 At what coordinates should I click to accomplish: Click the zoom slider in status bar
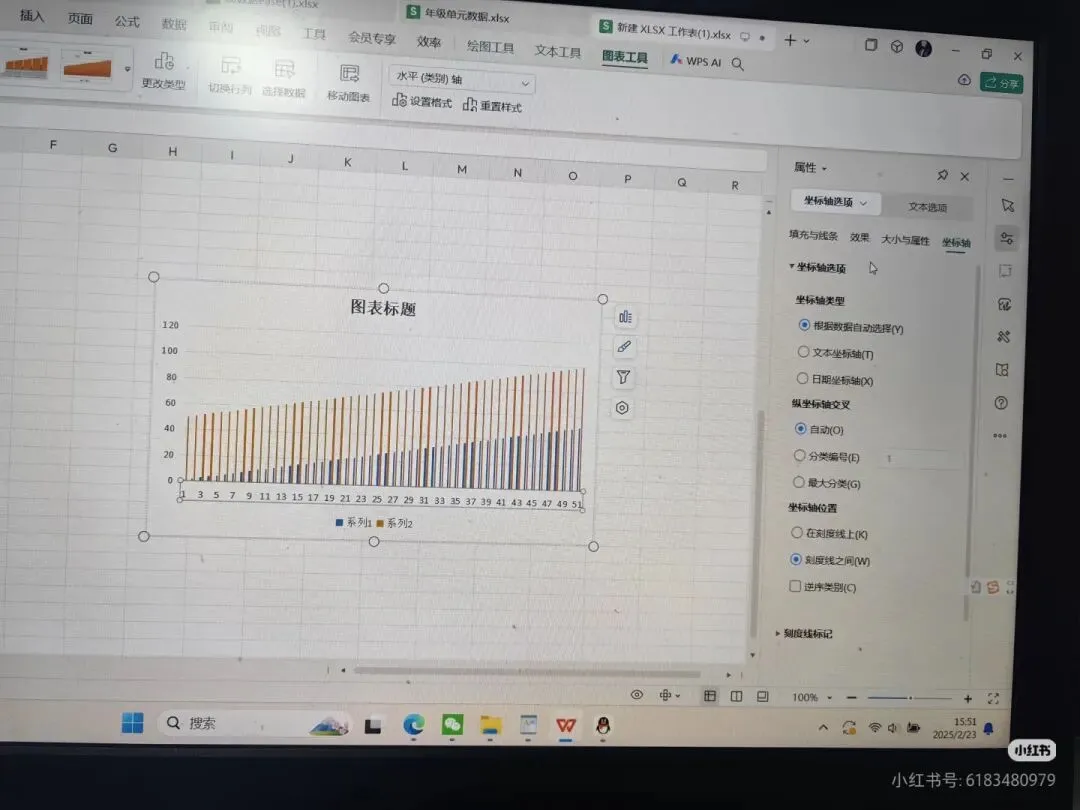(909, 698)
